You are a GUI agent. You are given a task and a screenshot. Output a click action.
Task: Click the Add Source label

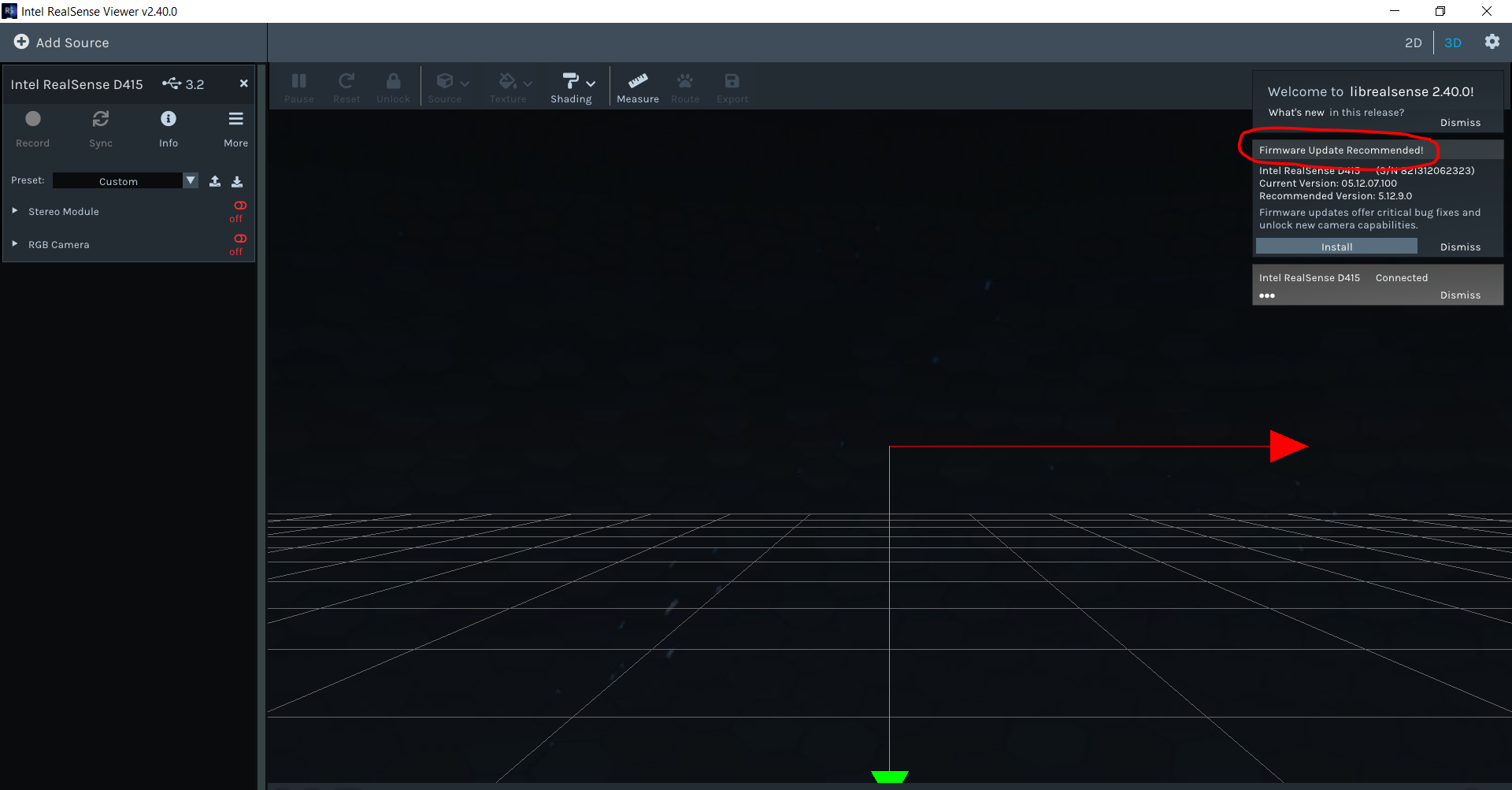click(72, 43)
